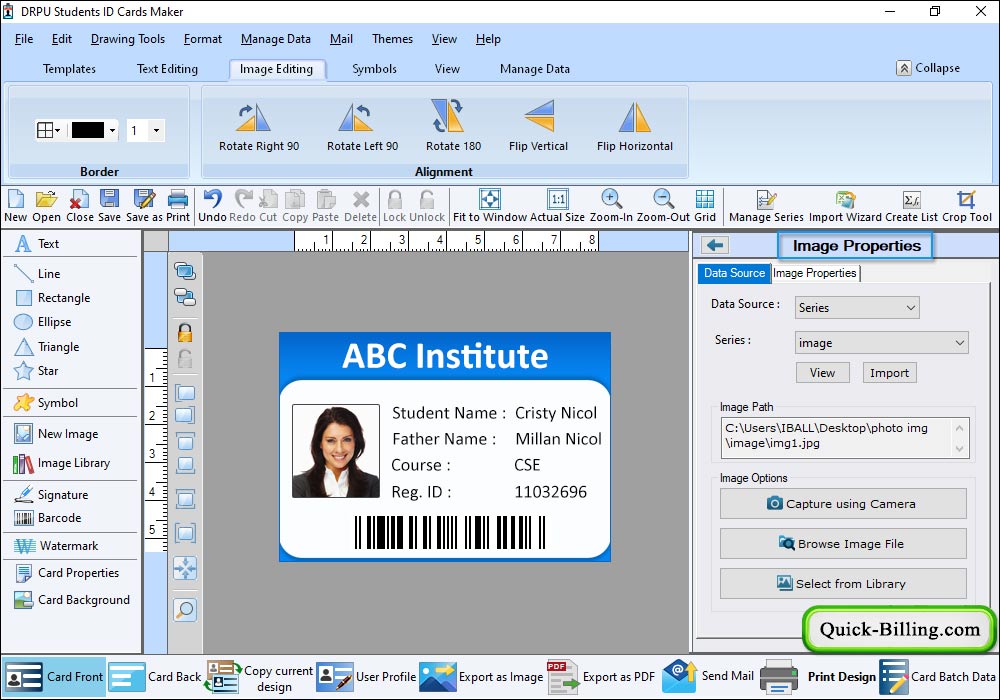Click the Save as toolbar icon
This screenshot has width=1000, height=700.
point(144,206)
